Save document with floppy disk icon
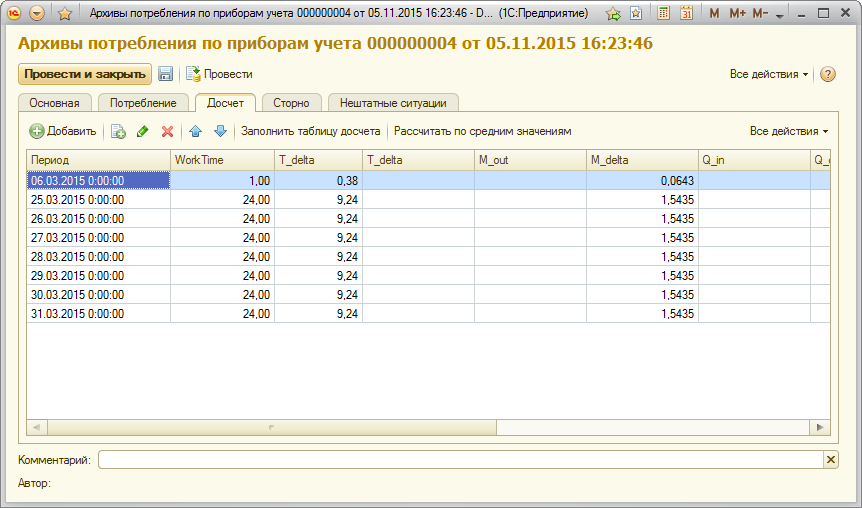Viewport: 862px width, 508px height. pos(165,74)
